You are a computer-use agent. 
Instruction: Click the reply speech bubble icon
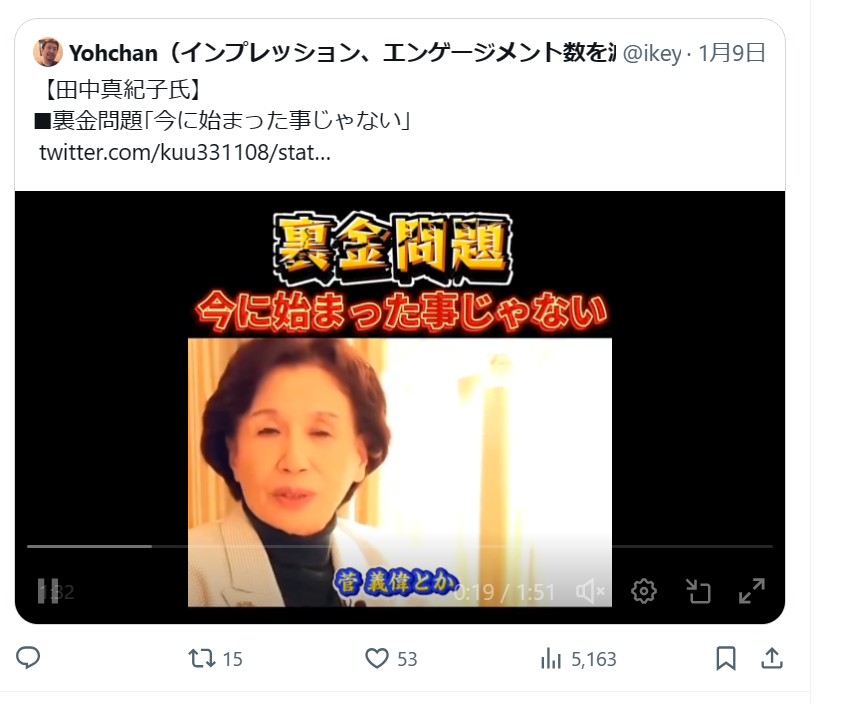pyautogui.click(x=28, y=658)
